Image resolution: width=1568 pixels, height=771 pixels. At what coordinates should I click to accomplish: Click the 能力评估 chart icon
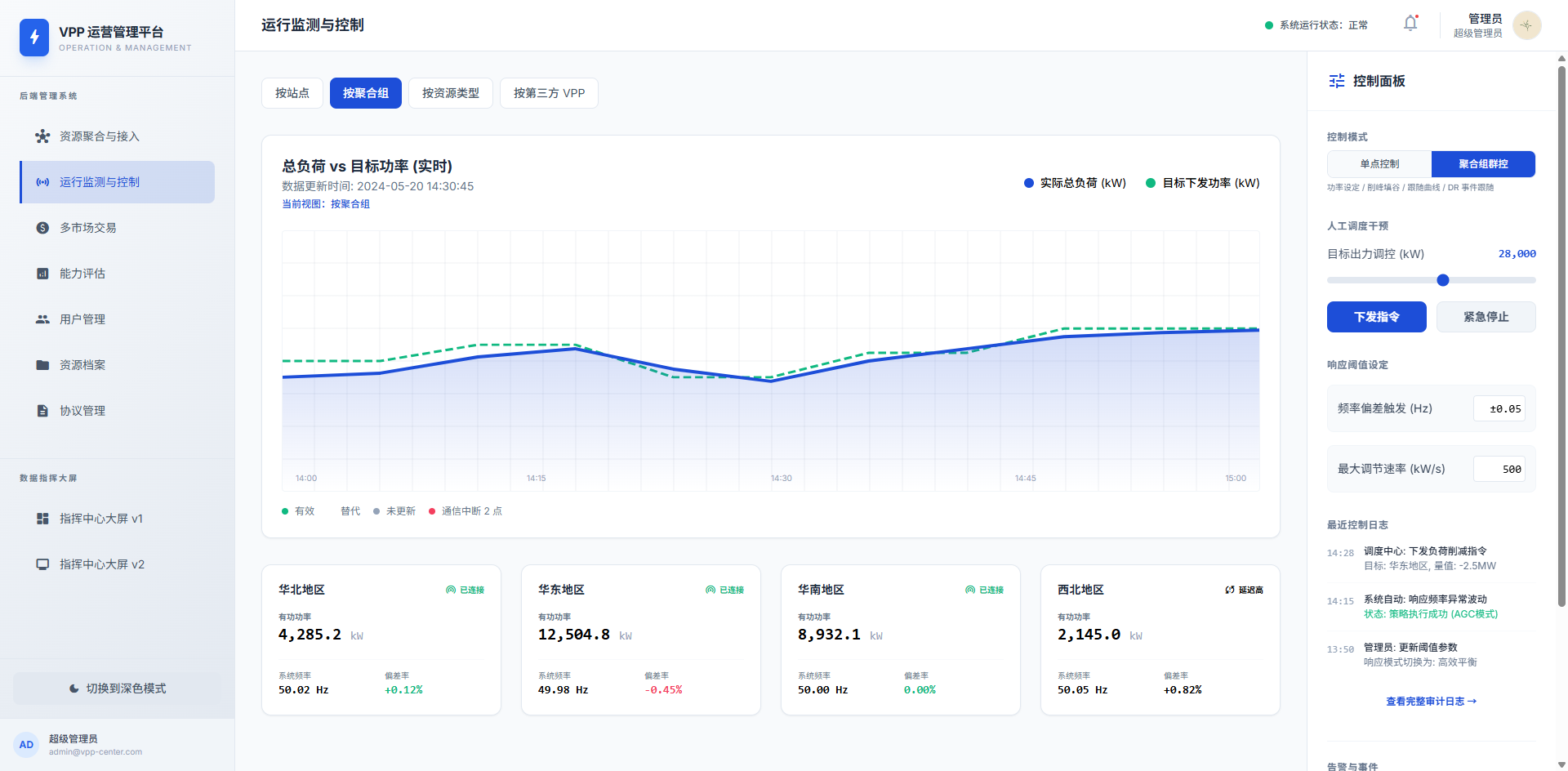coord(42,274)
